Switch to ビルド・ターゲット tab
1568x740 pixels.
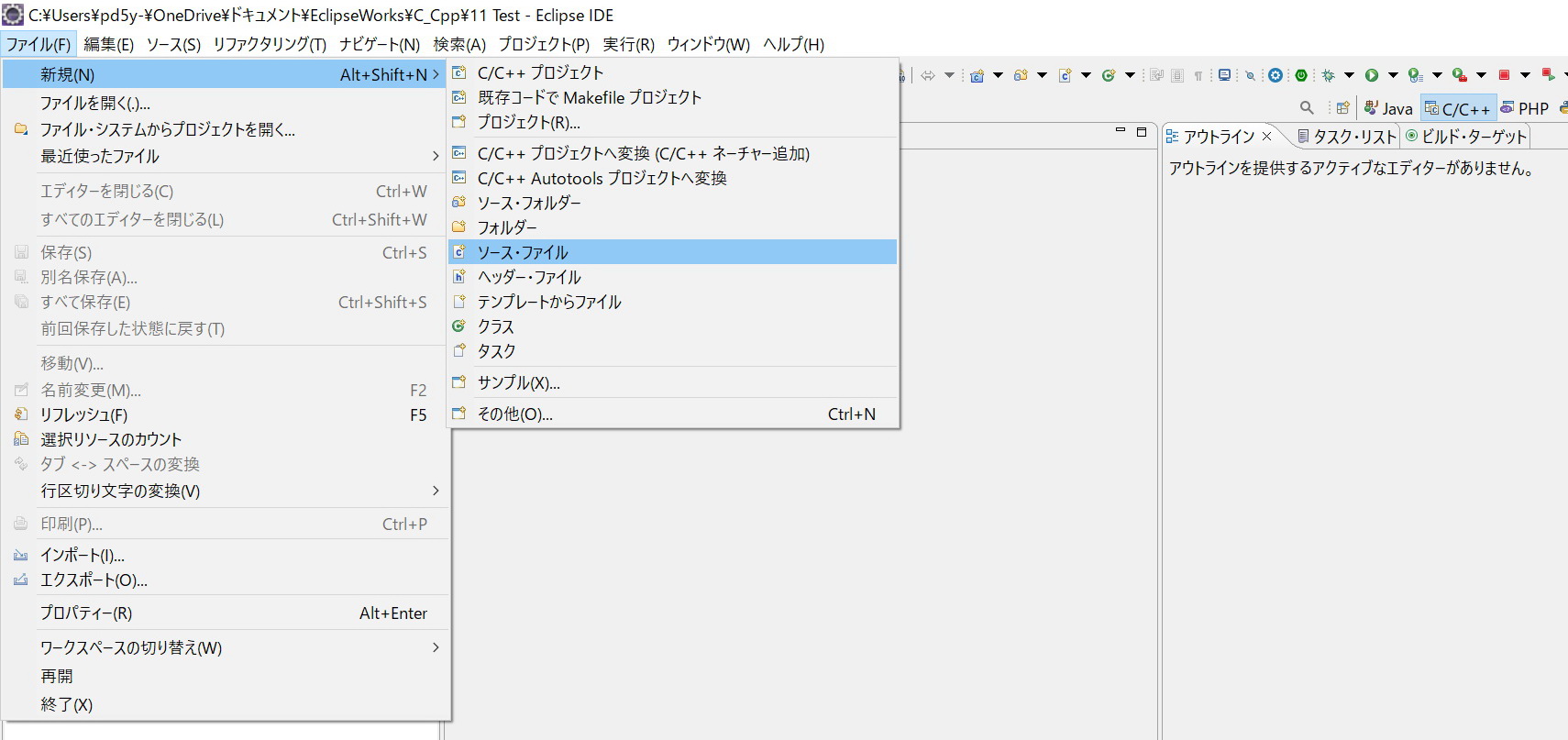point(1465,137)
